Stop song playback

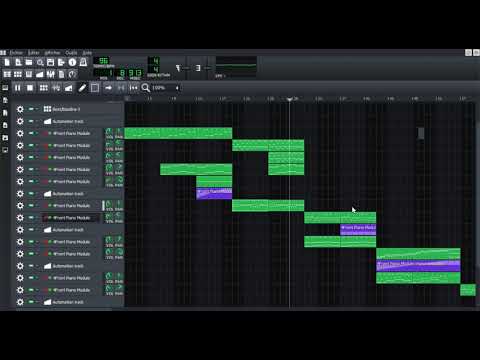[x=30, y=88]
